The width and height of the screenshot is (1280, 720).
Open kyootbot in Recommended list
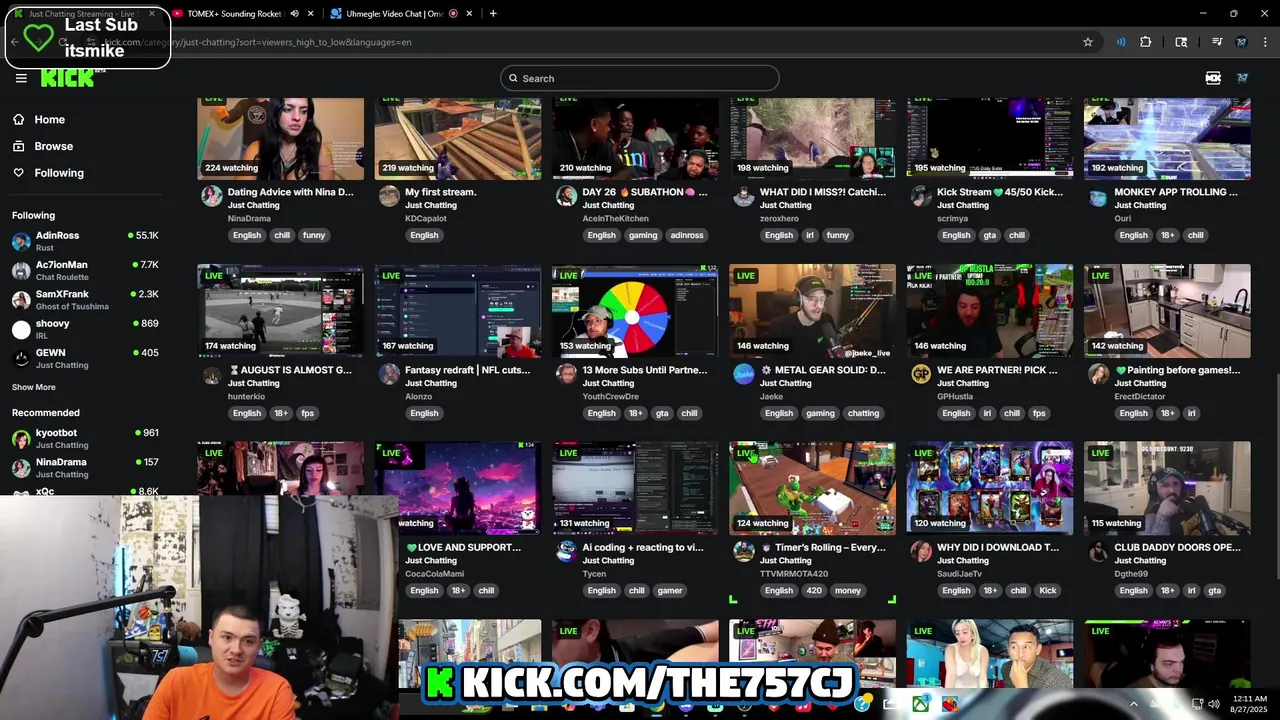click(85, 438)
